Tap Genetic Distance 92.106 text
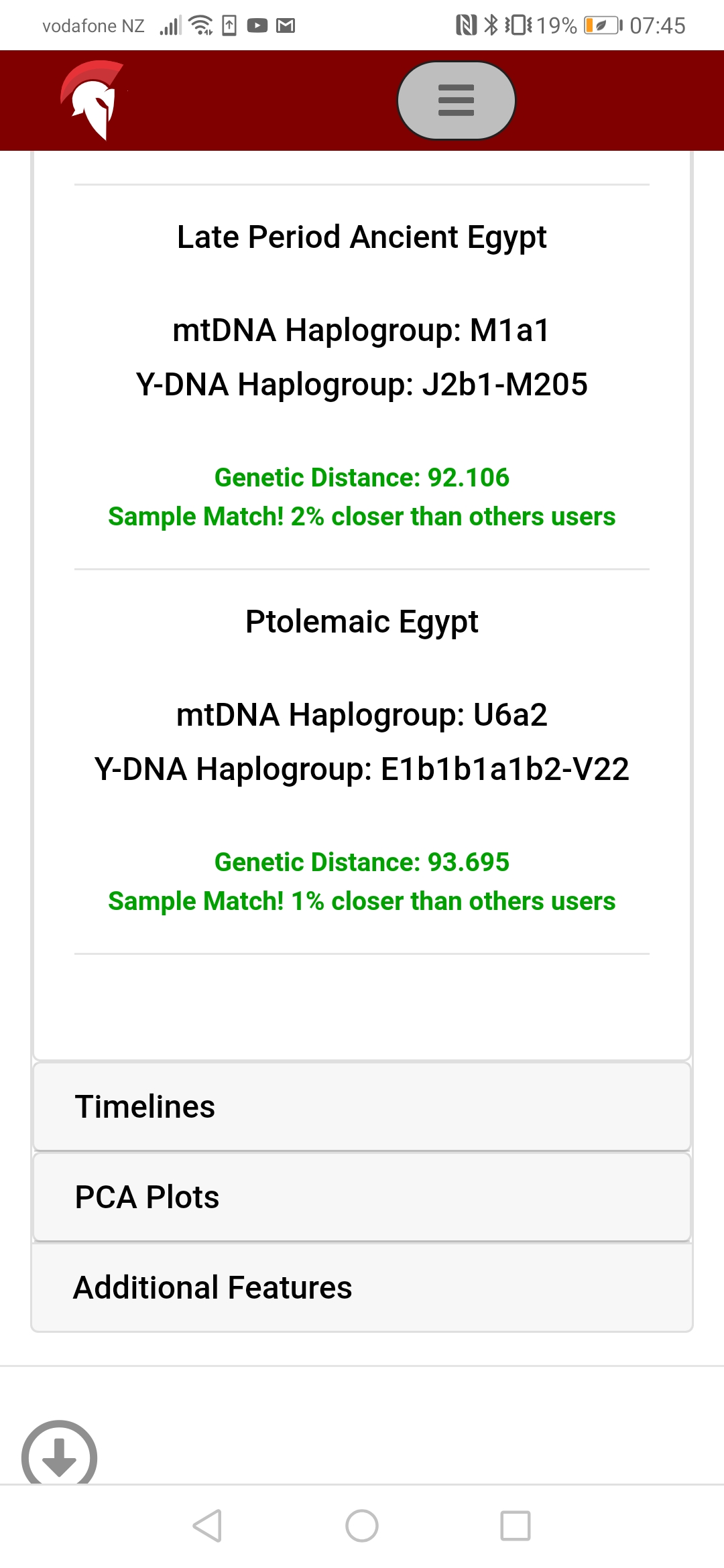The height and width of the screenshot is (1568, 724). (362, 478)
